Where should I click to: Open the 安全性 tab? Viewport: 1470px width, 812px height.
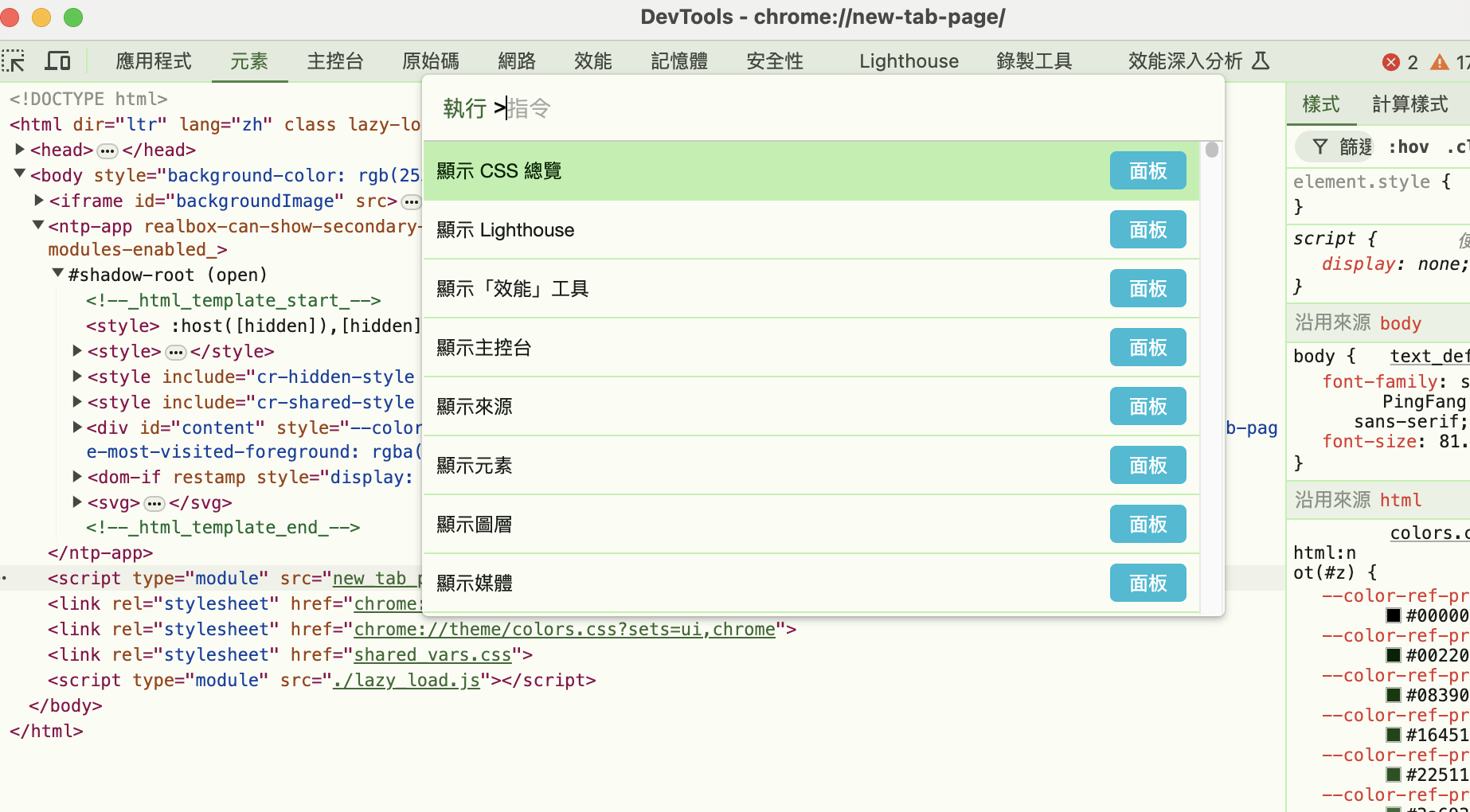[x=775, y=61]
